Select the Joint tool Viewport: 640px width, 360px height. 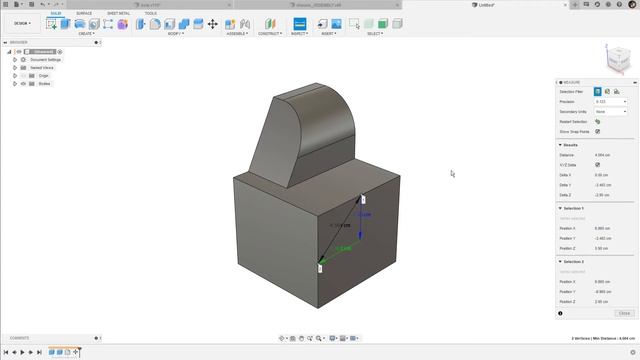245,24
